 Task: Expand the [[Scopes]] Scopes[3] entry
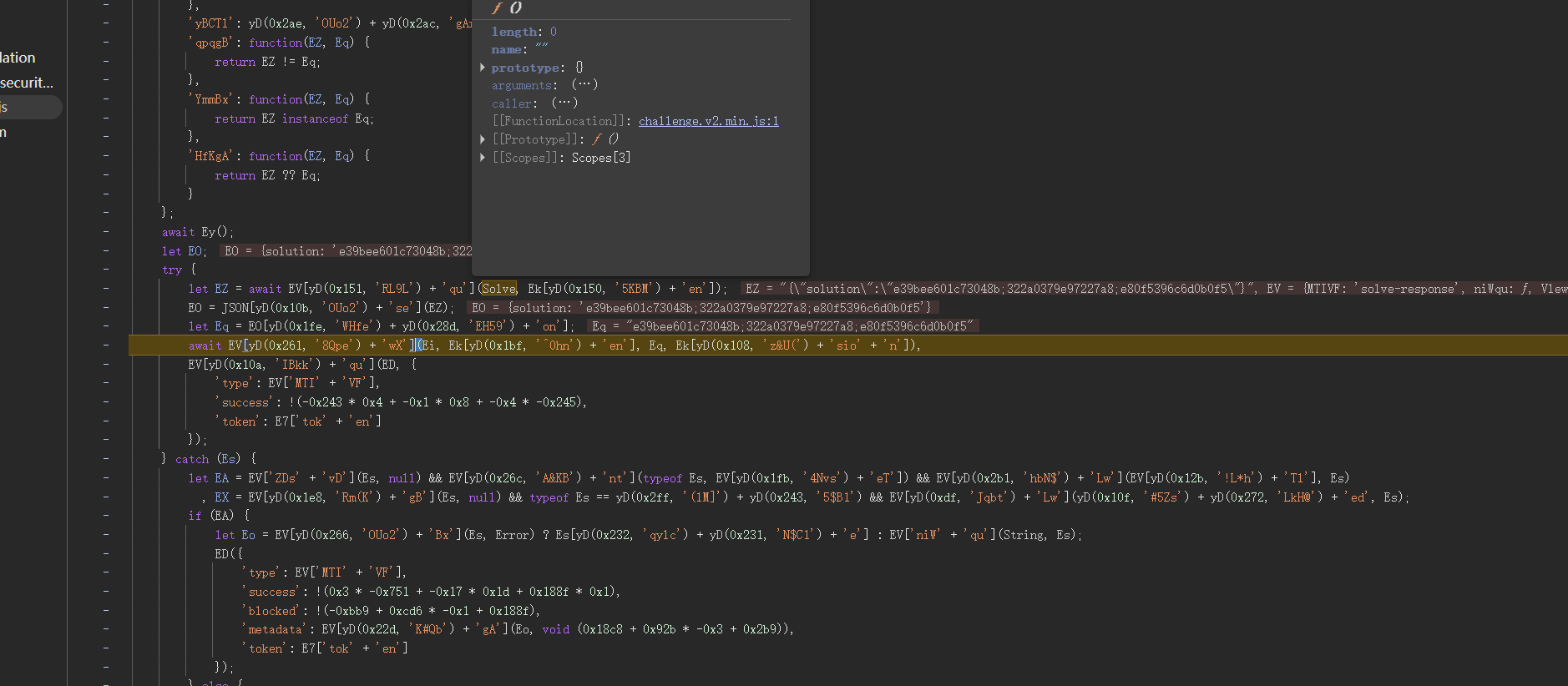point(483,158)
